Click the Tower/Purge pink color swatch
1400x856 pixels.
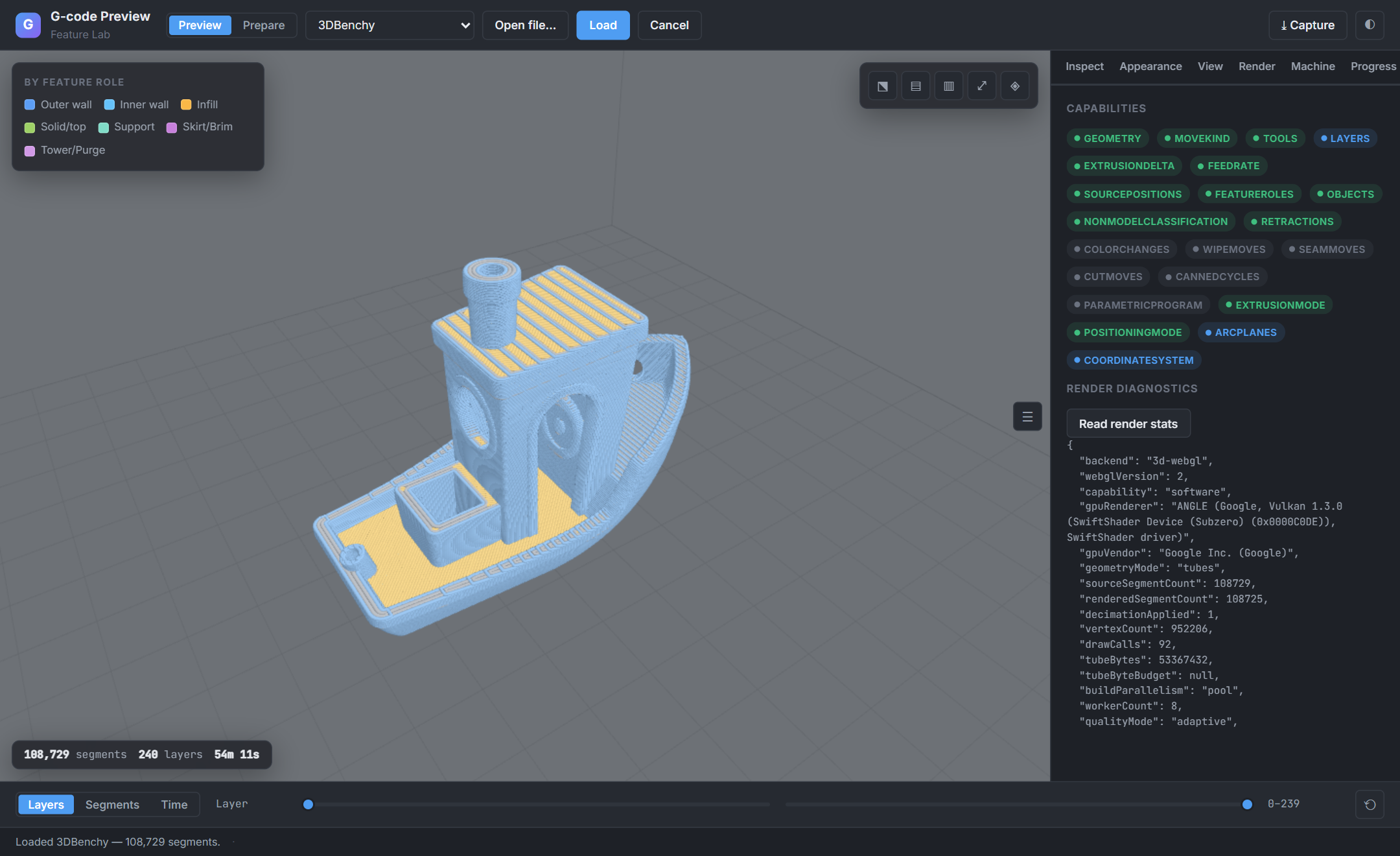[29, 150]
